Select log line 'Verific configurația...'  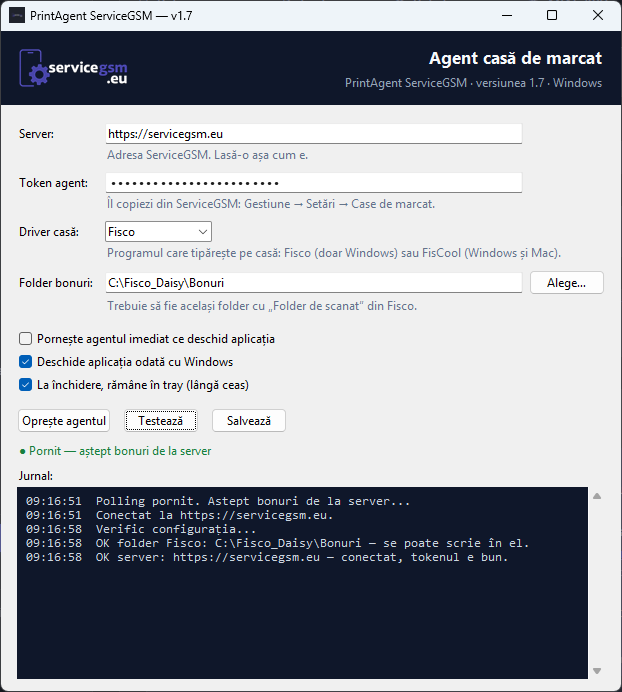tap(176, 529)
